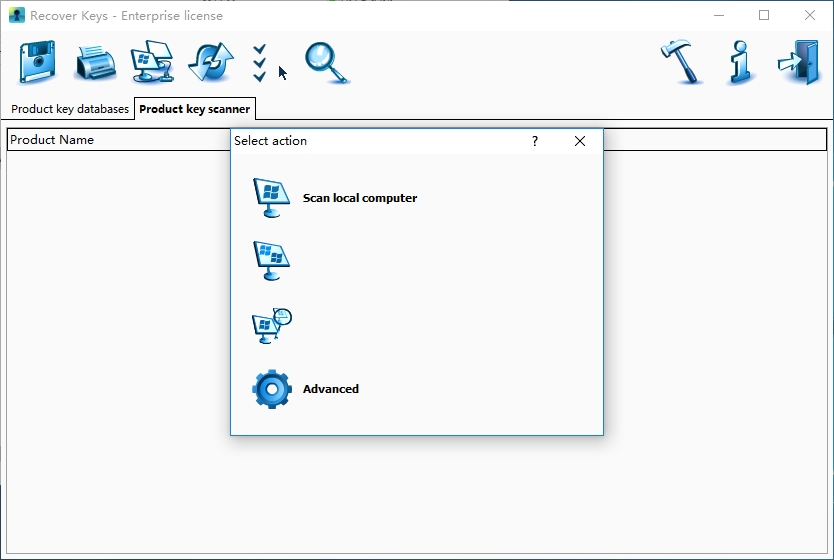Maximize the Recover Keys window

(x=764, y=15)
